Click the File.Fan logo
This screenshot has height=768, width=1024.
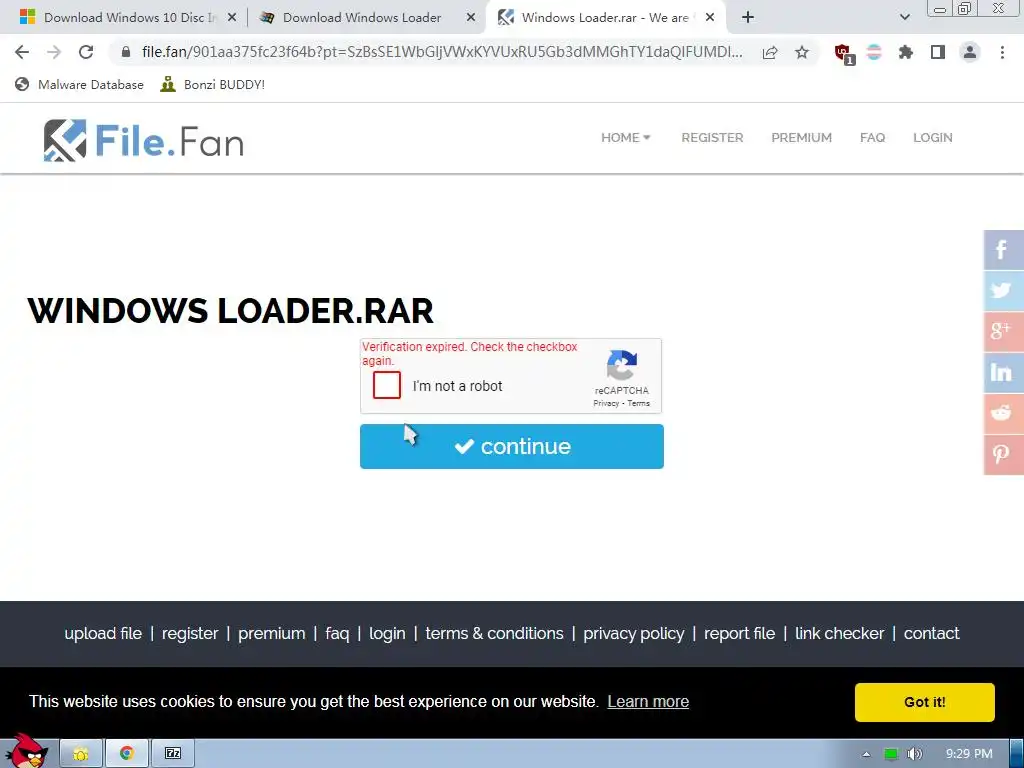144,140
